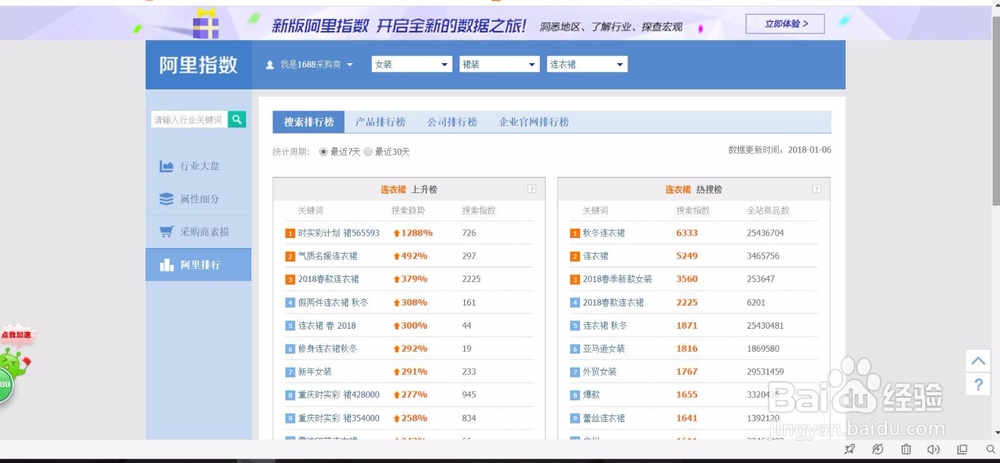This screenshot has width=1000, height=463.
Task: Open keyword 爆款 in 热搜榜
Action: click(591, 395)
